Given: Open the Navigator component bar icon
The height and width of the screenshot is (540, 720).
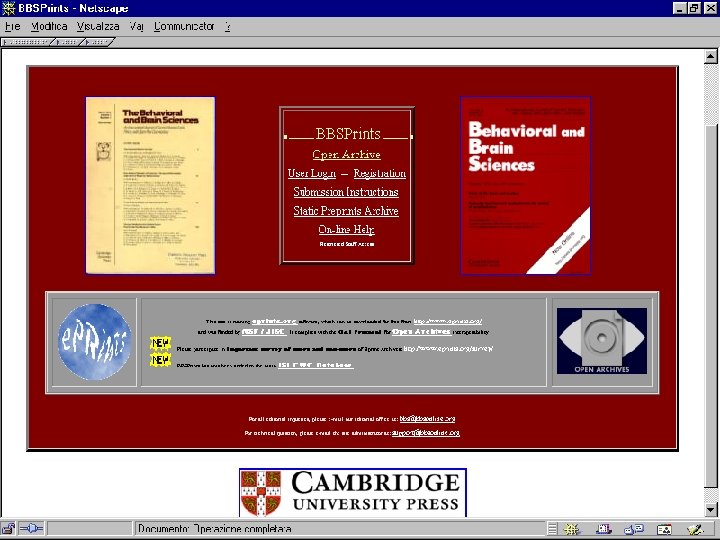Looking at the screenshot, I should pos(572,529).
